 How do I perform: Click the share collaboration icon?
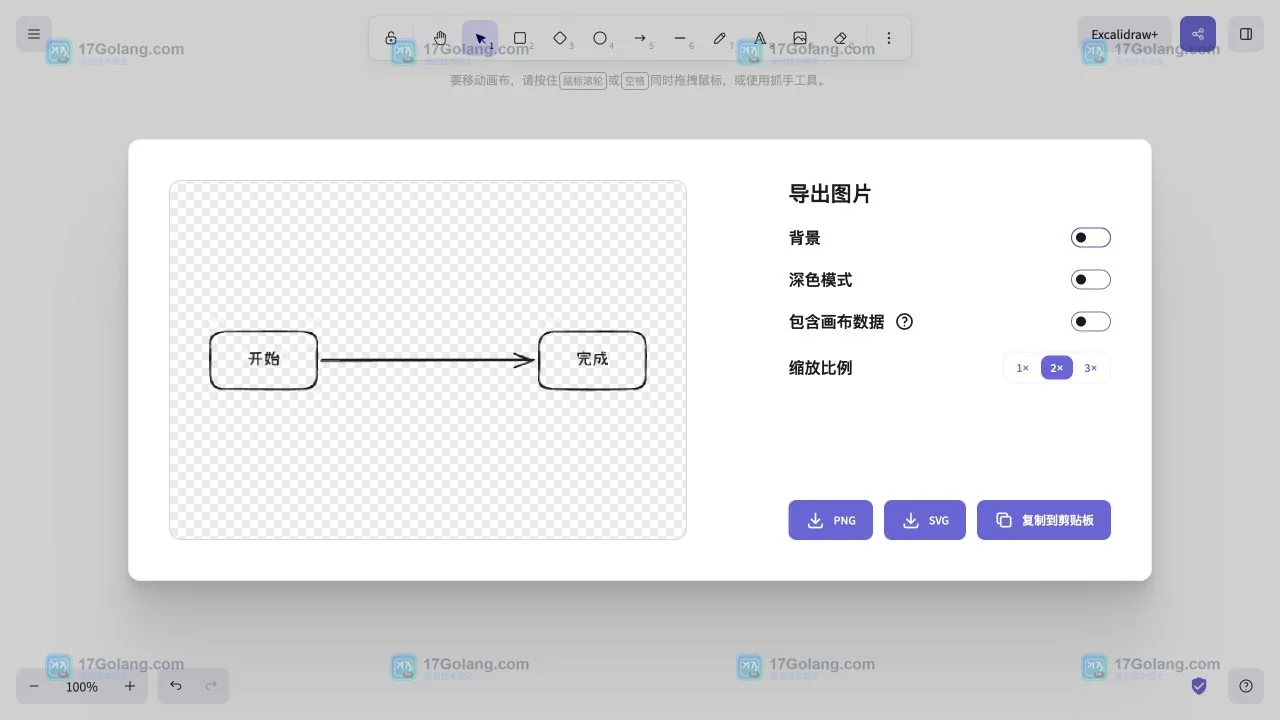[1198, 34]
